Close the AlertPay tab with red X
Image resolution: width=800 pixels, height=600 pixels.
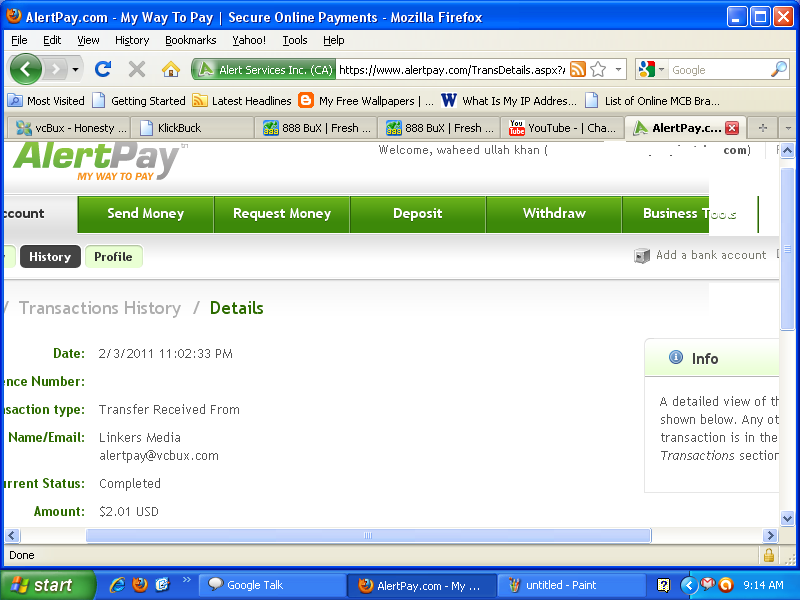732,128
